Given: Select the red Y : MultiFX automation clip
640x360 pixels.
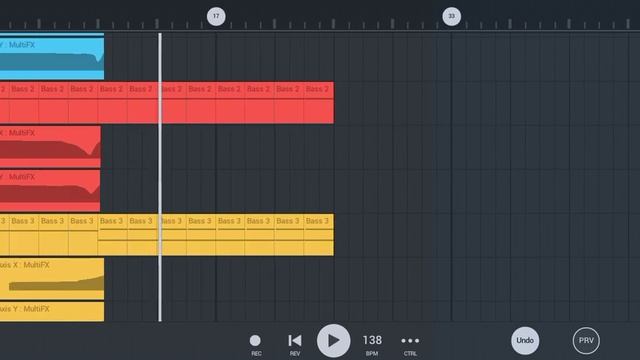Looking at the screenshot, I should point(50,191).
